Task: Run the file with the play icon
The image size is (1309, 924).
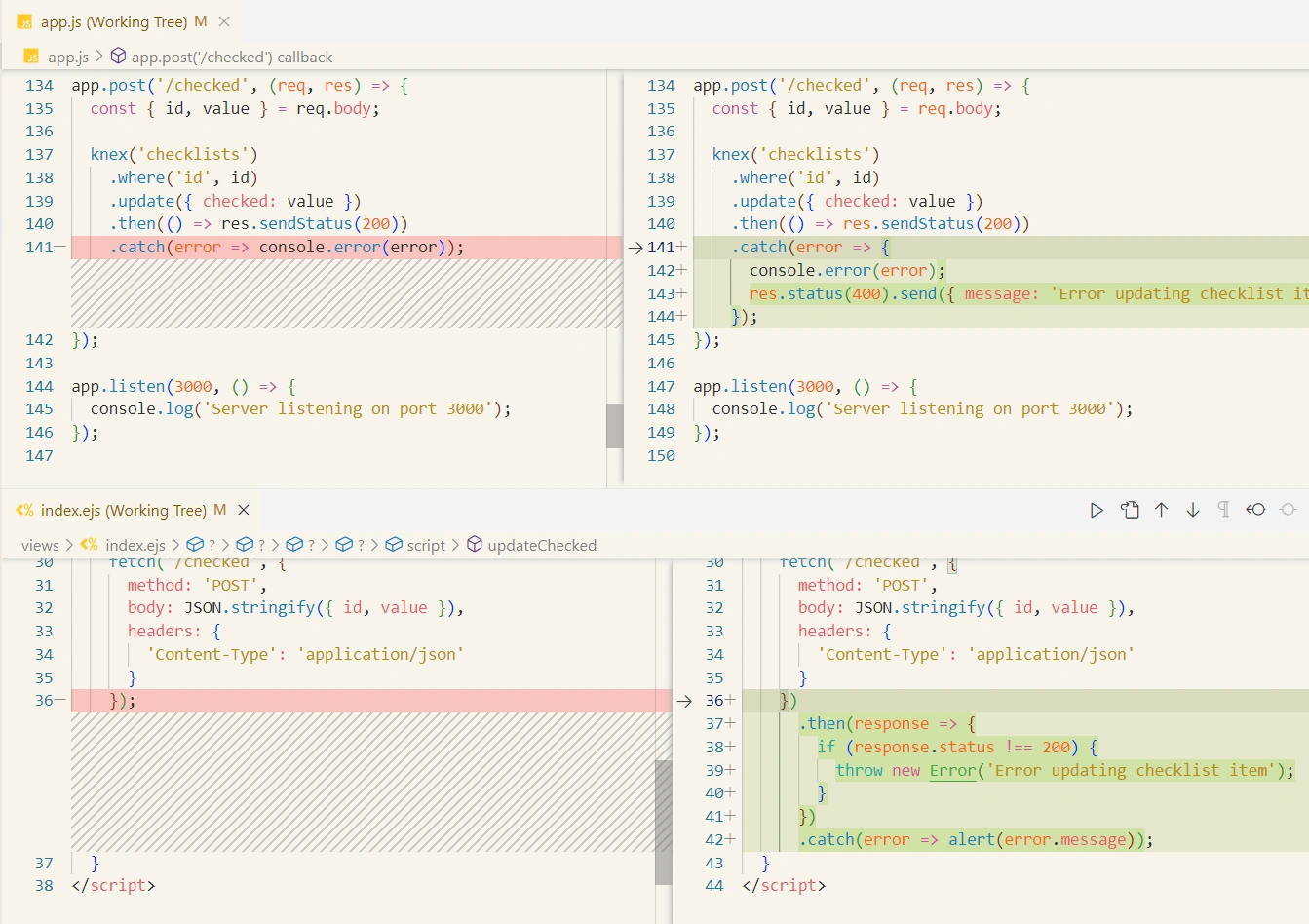Action: 1097,510
